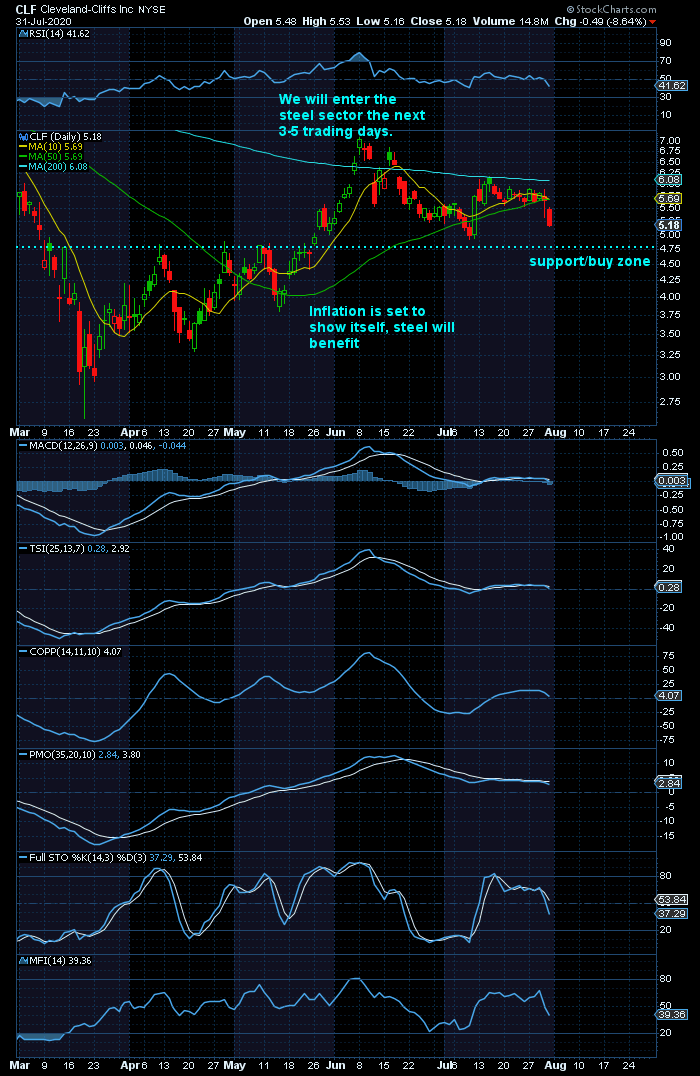Click the 'support/buy zone' annotation
Image resolution: width=700 pixels, height=1076 pixels.
(590, 261)
